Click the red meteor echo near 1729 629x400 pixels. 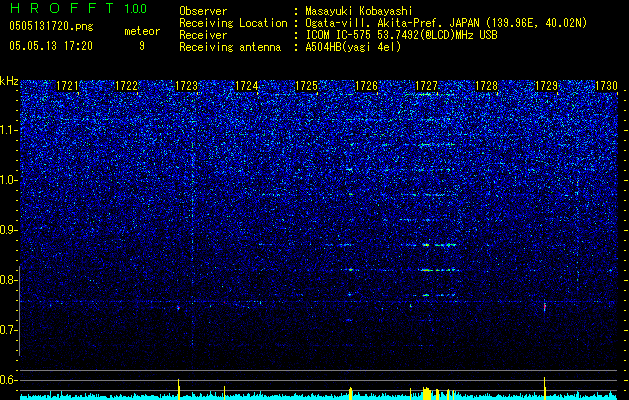[x=545, y=307]
